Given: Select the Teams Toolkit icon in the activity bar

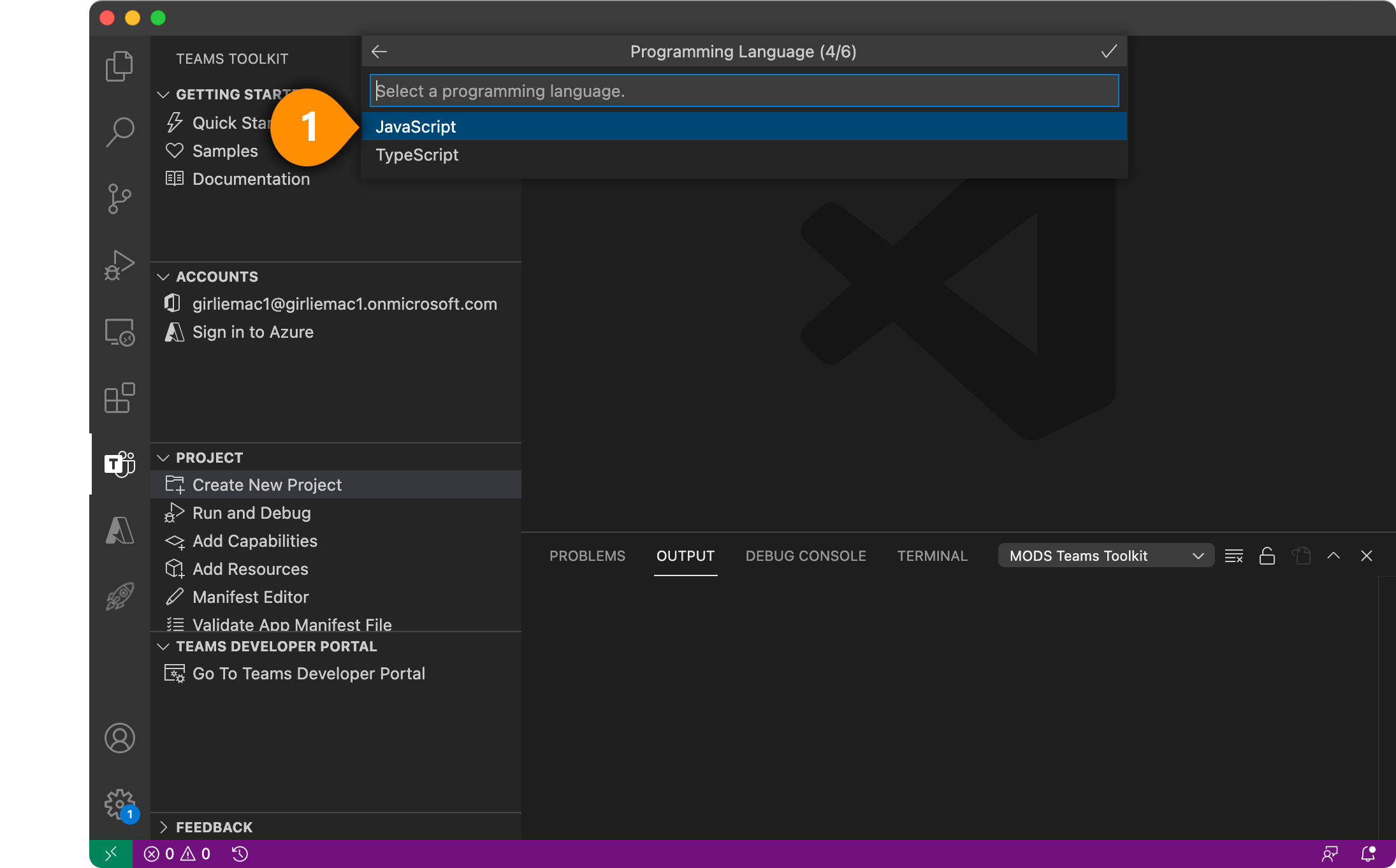Looking at the screenshot, I should [x=119, y=465].
